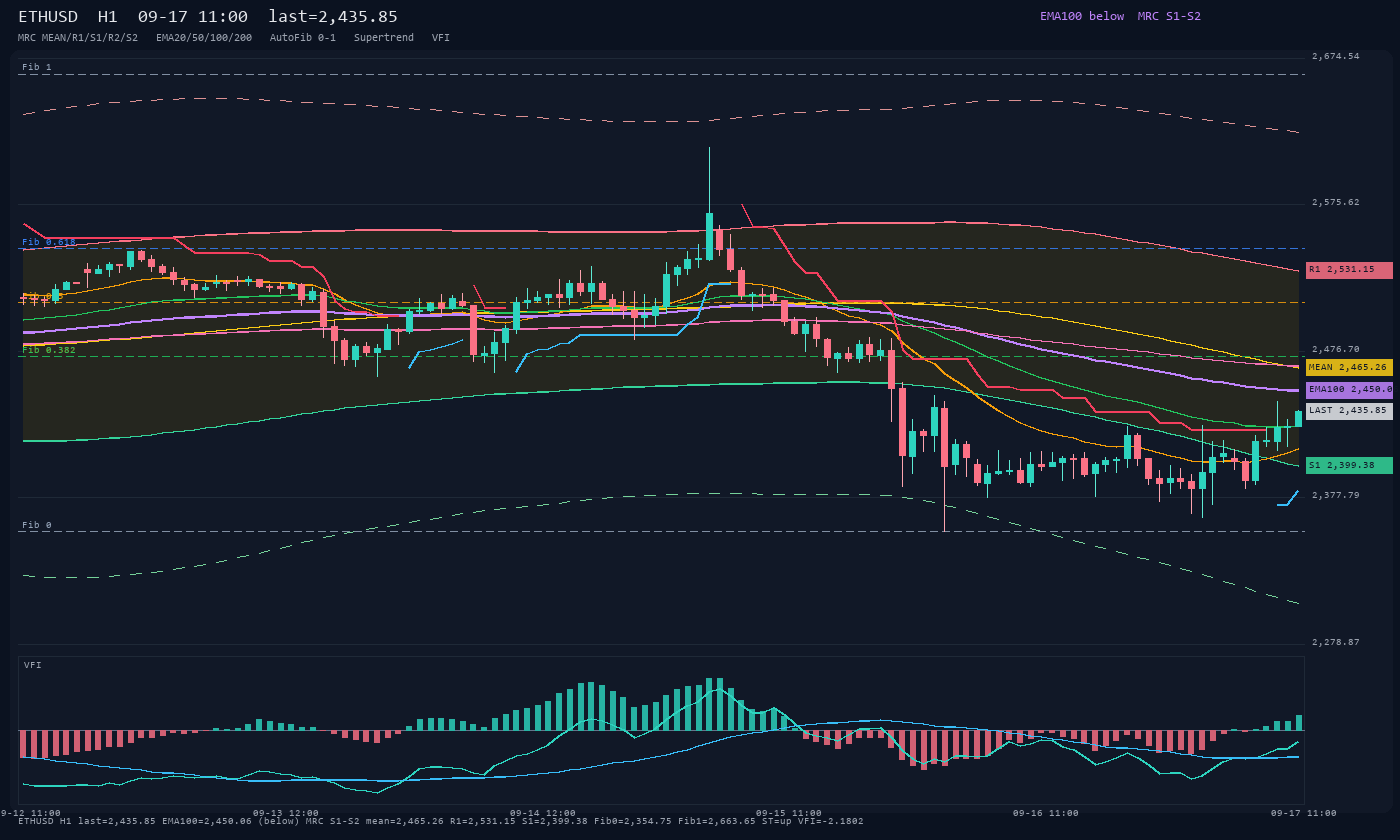Click the Supertrend indicator label
The width and height of the screenshot is (1400, 840).
click(384, 37)
